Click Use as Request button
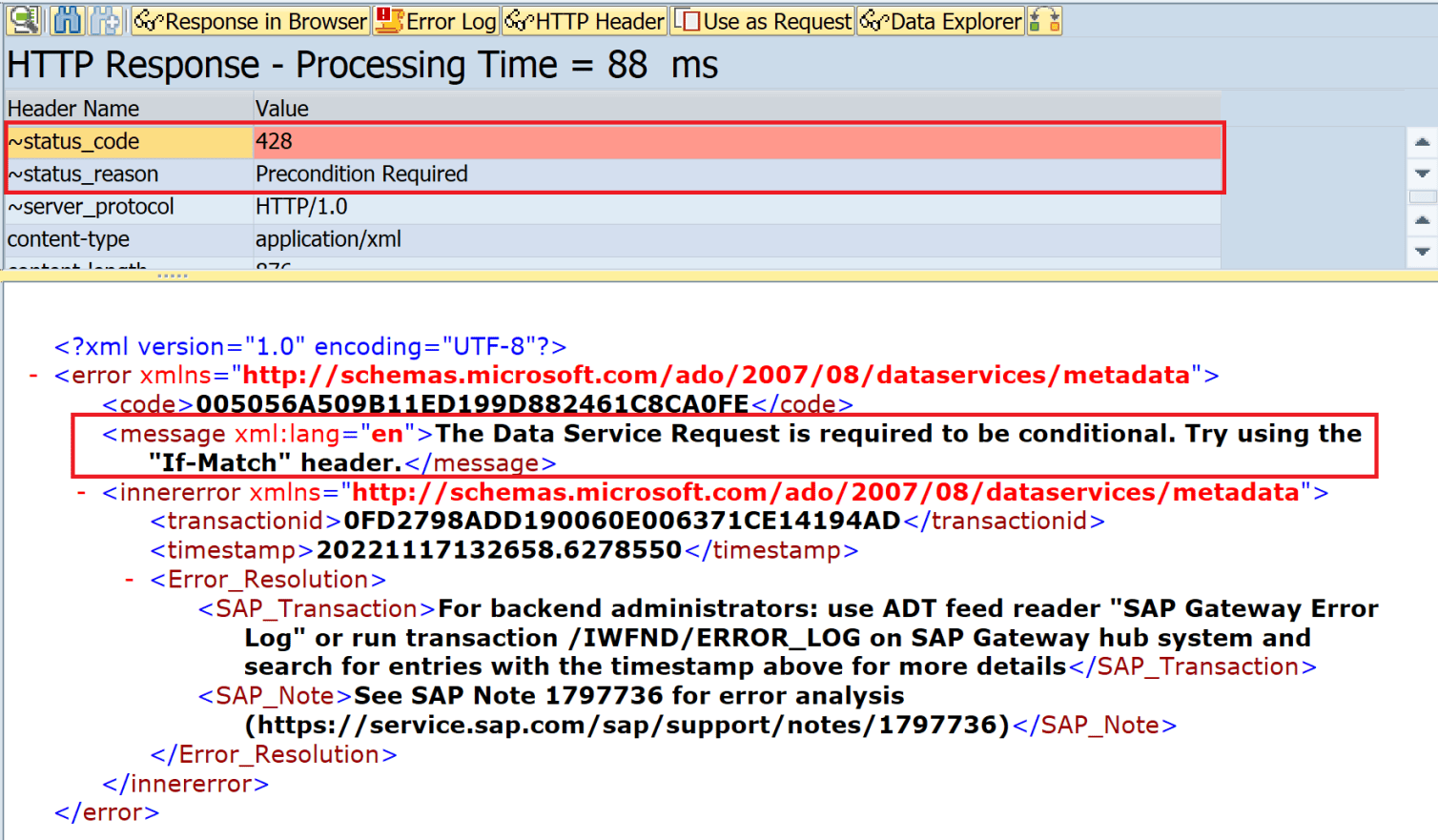This screenshot has height=840, width=1438. [762, 21]
